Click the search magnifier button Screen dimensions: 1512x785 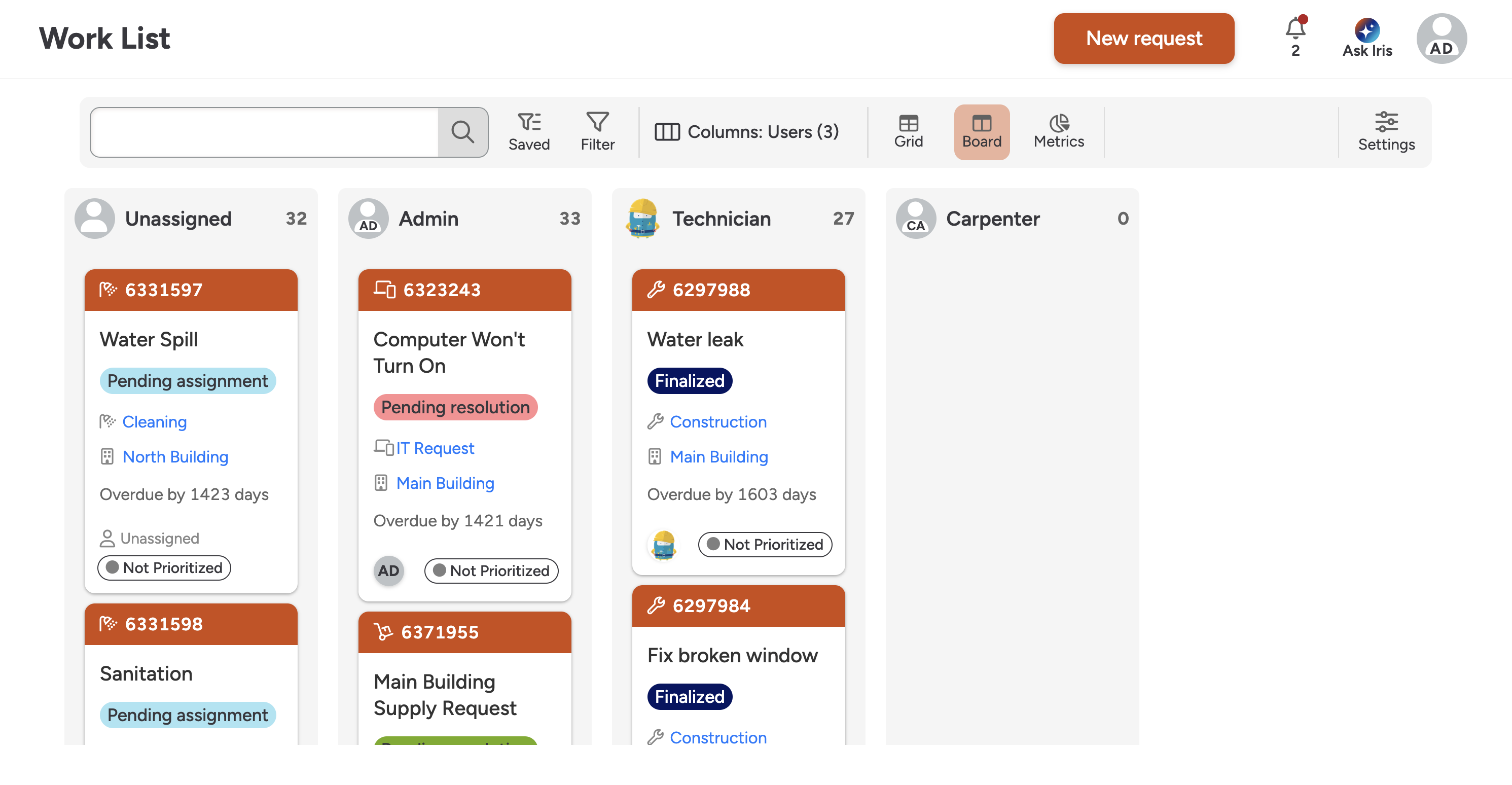462,131
